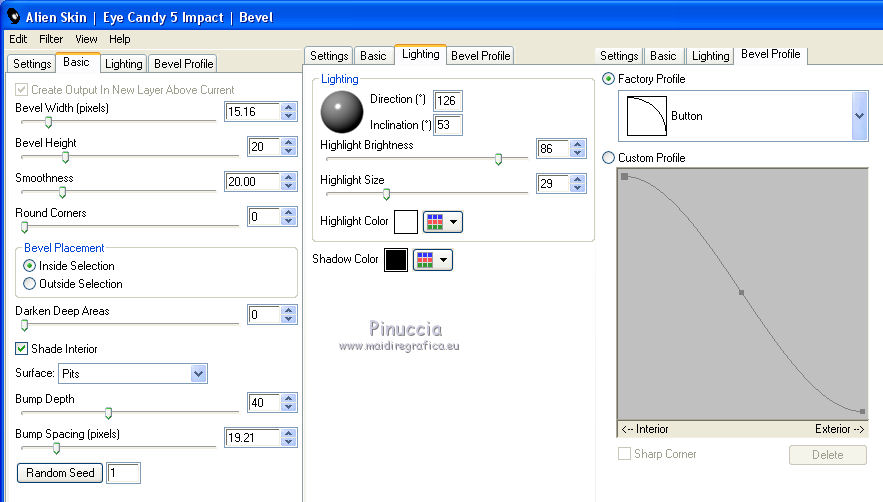Open Settings tab in middle panel
This screenshot has width=883, height=502.
click(x=329, y=56)
